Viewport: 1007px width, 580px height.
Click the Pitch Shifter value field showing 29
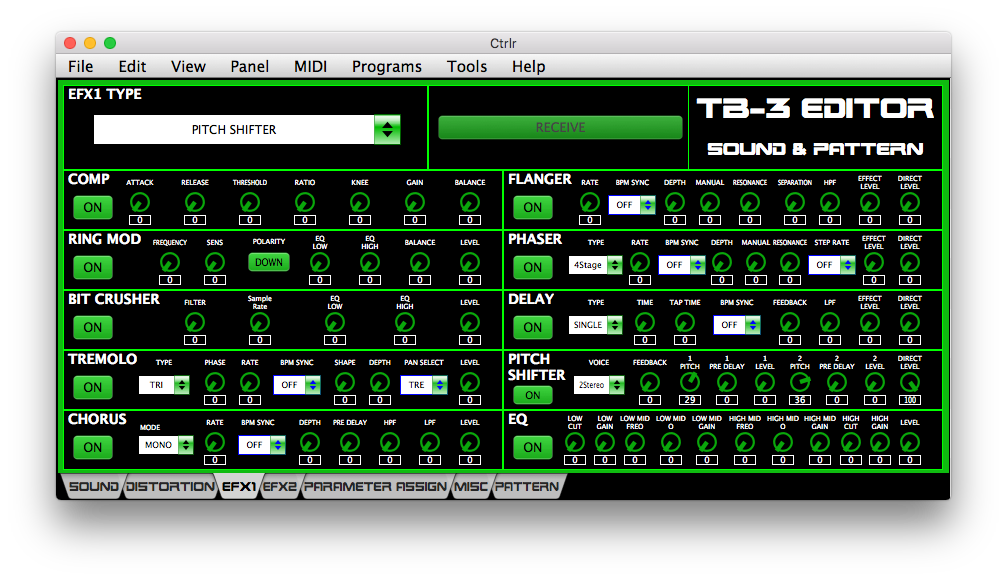(x=689, y=401)
